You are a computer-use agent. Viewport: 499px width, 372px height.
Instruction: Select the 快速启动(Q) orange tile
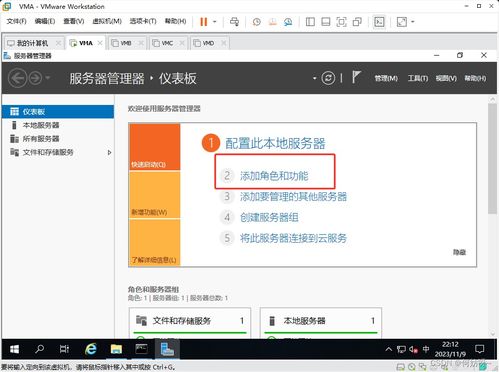pos(155,147)
